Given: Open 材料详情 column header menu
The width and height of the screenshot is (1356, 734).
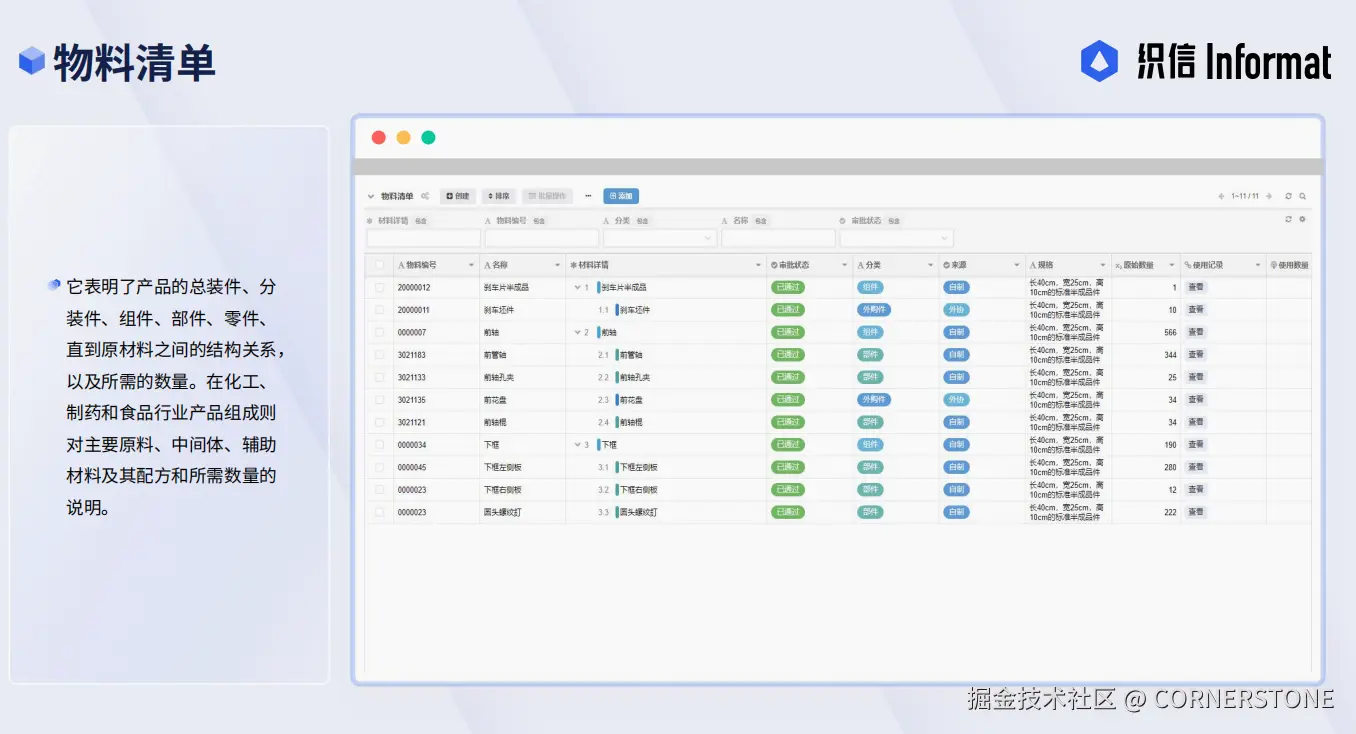Looking at the screenshot, I should 758,265.
